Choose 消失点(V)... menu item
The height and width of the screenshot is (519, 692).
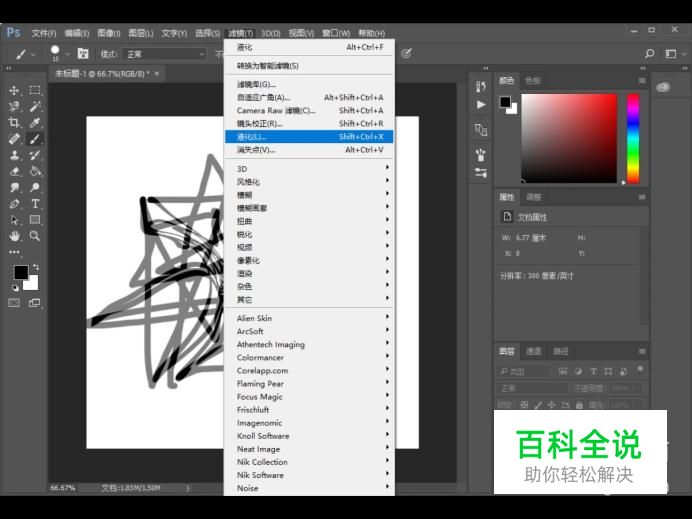point(309,150)
